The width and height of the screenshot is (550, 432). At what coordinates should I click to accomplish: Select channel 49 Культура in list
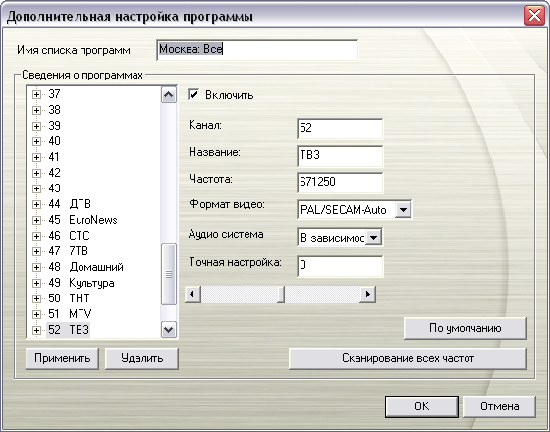click(x=81, y=283)
